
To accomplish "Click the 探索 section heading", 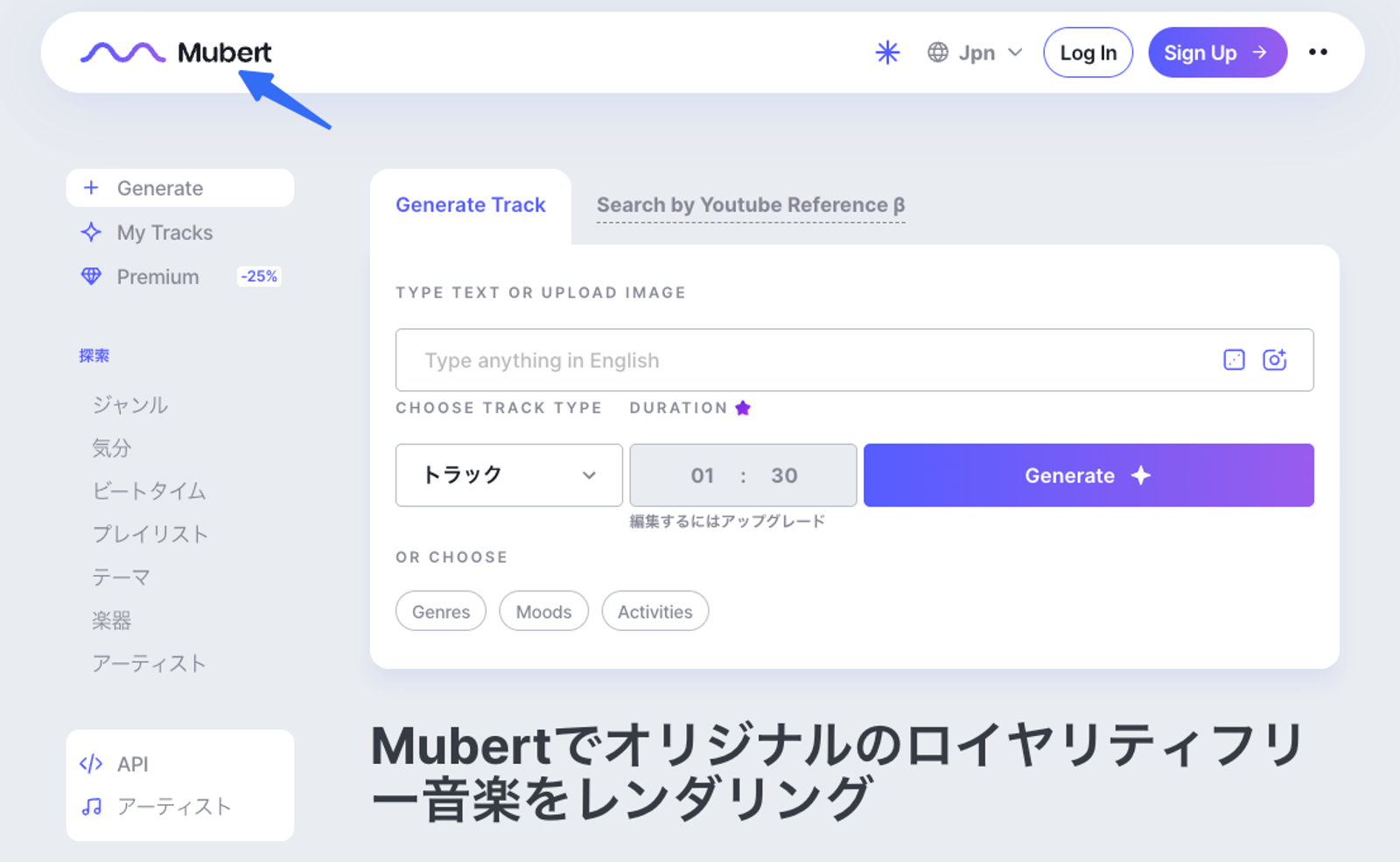I will 94,355.
